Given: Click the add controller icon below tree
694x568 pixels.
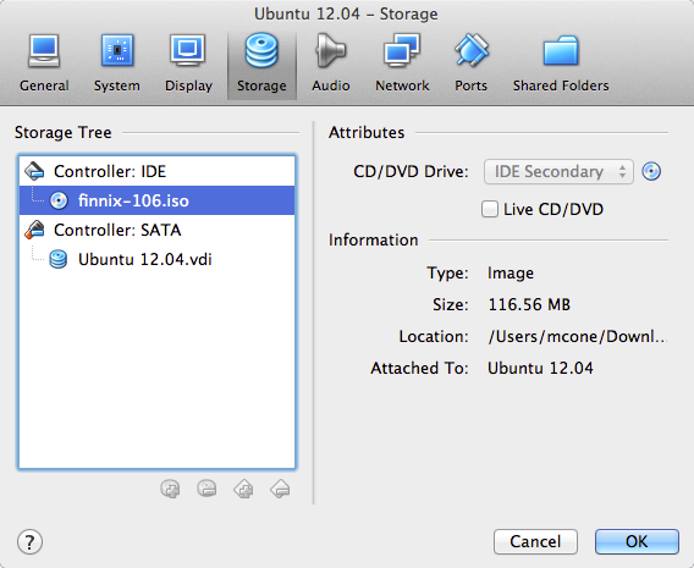Looking at the screenshot, I should [243, 489].
